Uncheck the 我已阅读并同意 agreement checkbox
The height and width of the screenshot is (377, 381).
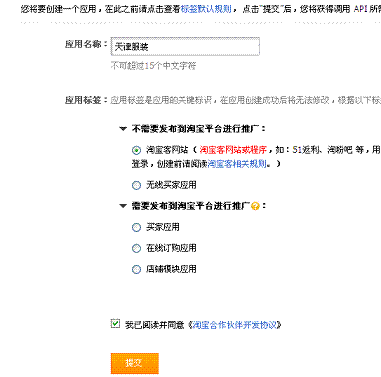point(115,323)
